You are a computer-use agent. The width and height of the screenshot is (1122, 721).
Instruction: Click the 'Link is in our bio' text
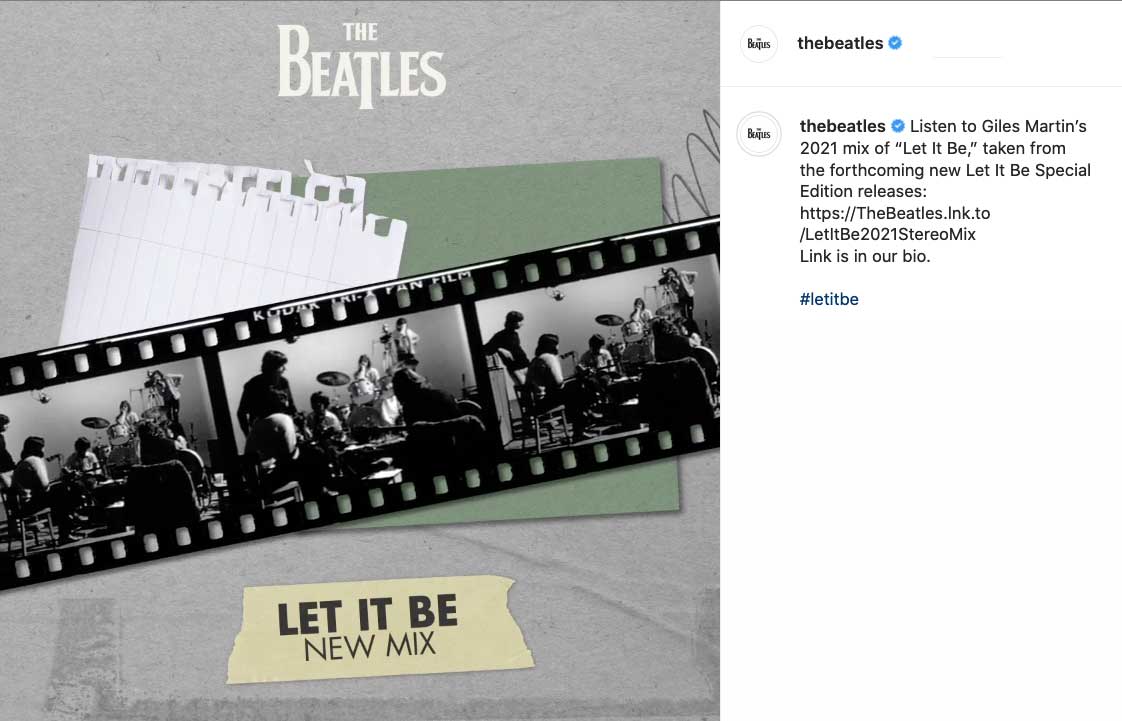click(x=865, y=256)
